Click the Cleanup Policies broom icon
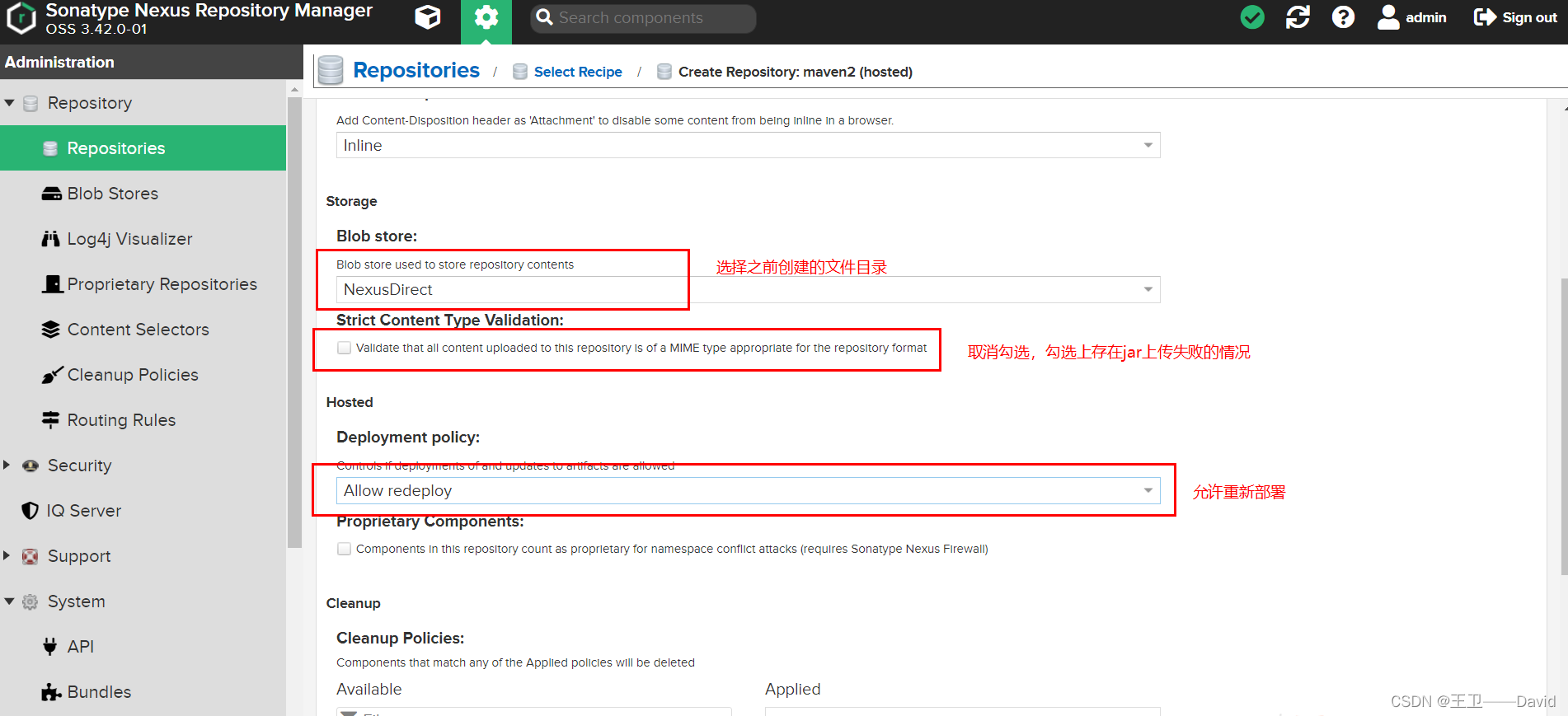1568x716 pixels. pyautogui.click(x=52, y=375)
